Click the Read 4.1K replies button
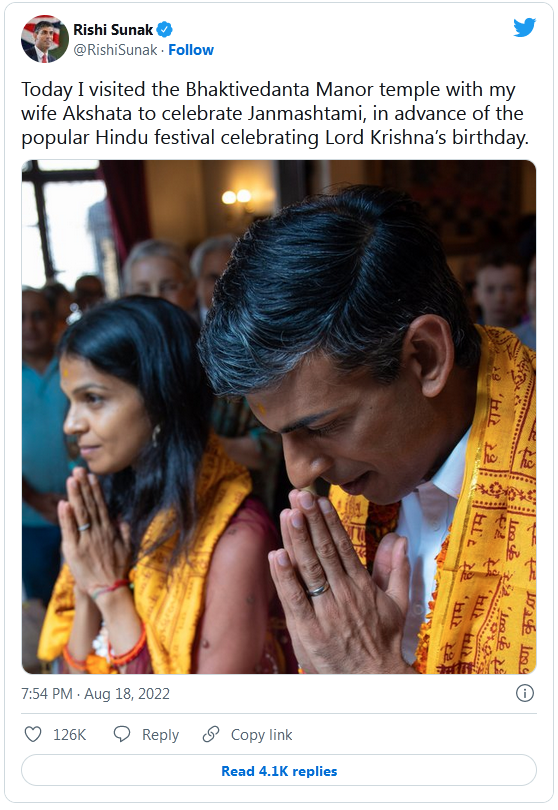Viewport: 558px width, 810px height. click(x=279, y=771)
